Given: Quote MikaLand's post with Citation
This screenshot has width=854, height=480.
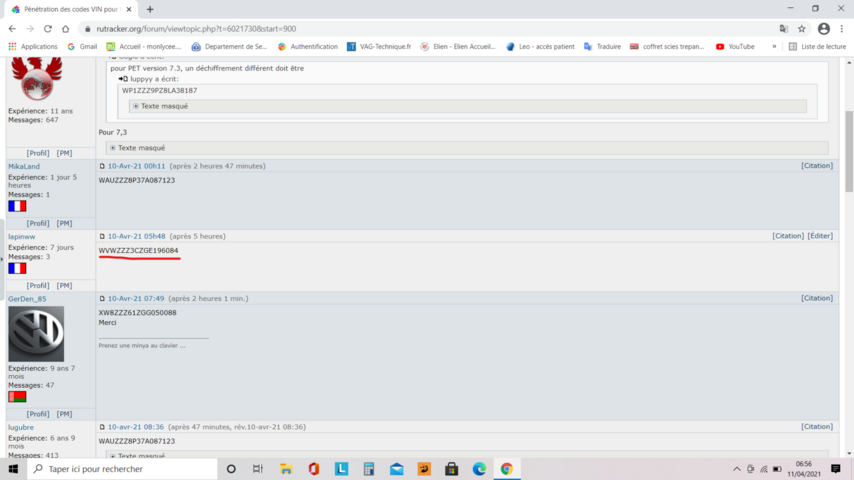Looking at the screenshot, I should coord(817,166).
